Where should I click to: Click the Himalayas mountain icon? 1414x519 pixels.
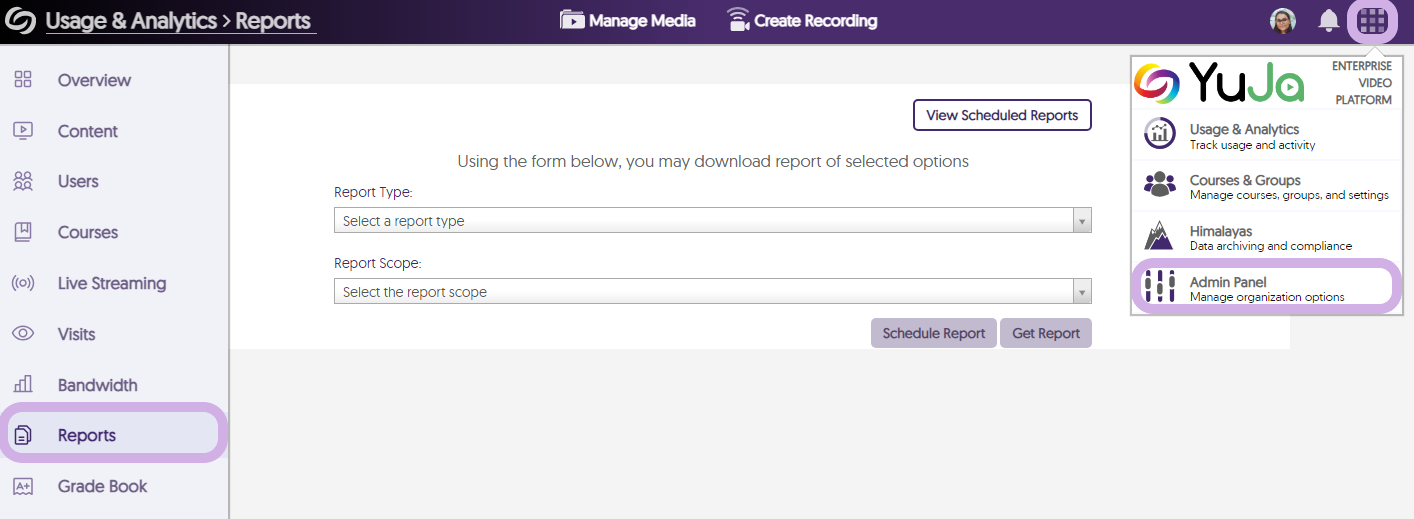[x=1160, y=237]
